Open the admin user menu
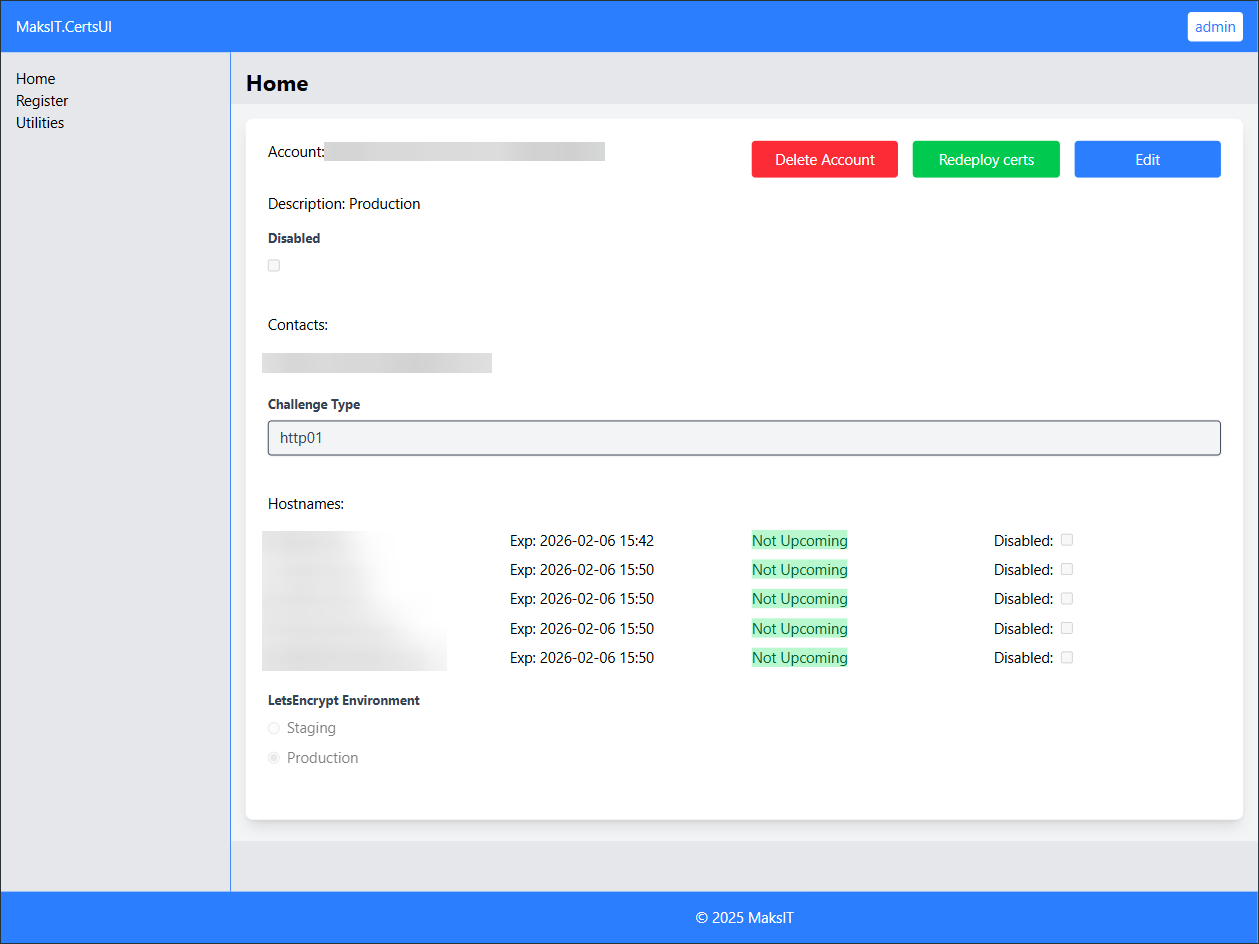The height and width of the screenshot is (944, 1259). pos(1214,27)
